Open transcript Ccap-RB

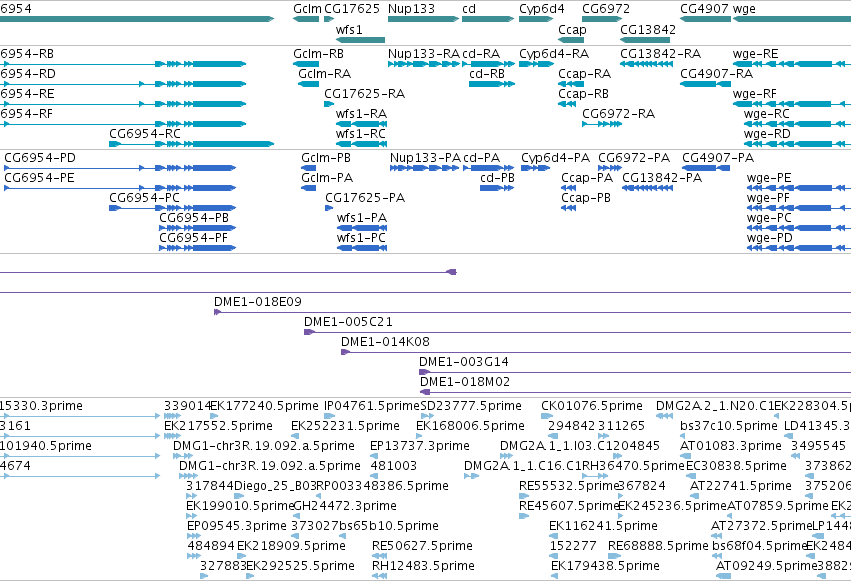(x=583, y=93)
